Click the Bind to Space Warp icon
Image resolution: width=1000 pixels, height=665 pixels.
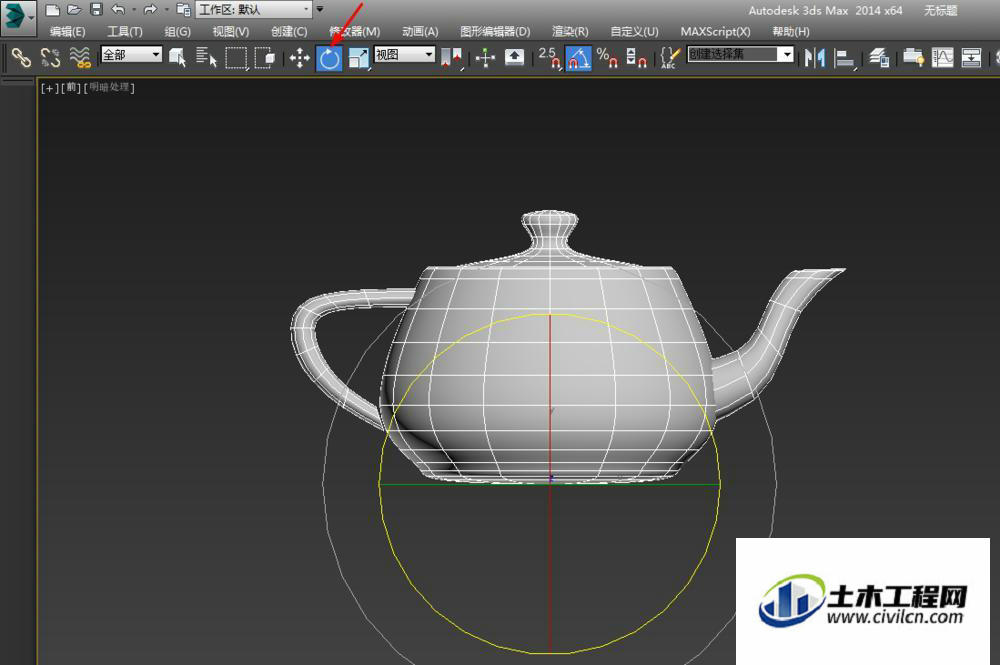(80, 58)
